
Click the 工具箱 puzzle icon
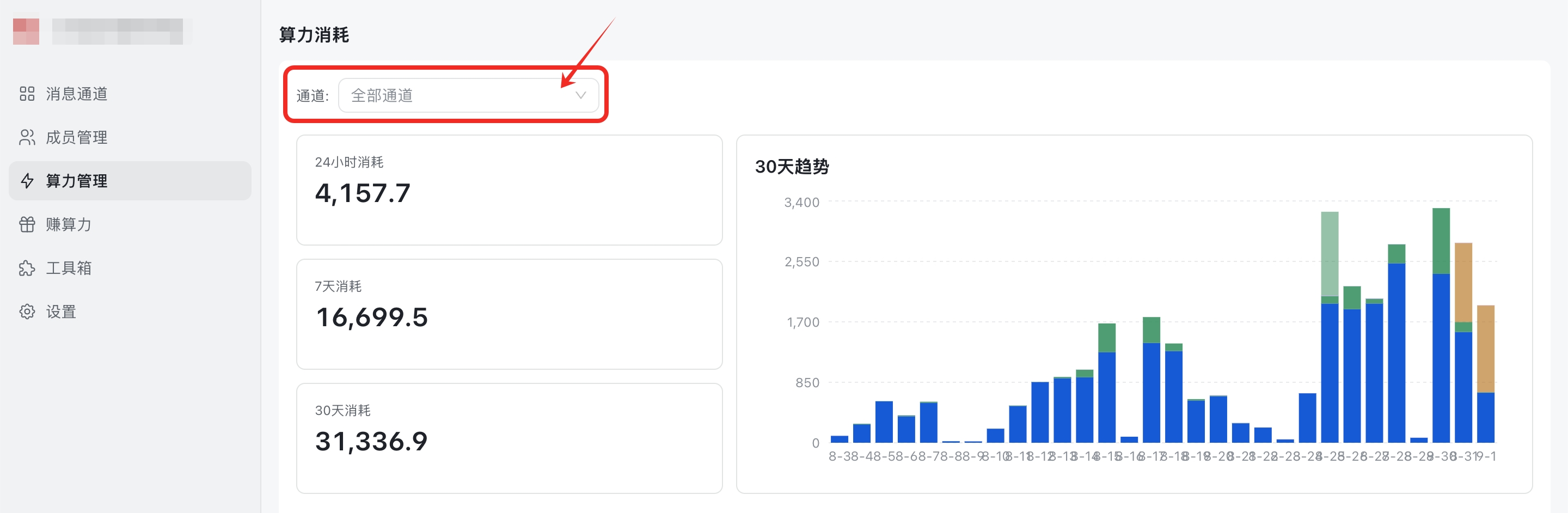(x=27, y=268)
